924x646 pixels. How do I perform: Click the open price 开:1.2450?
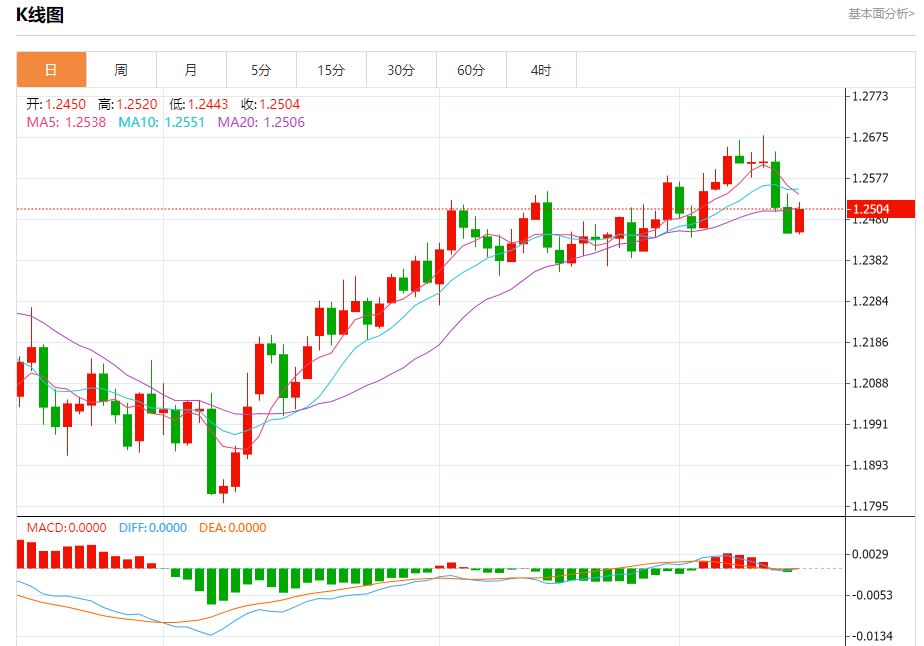tap(56, 104)
